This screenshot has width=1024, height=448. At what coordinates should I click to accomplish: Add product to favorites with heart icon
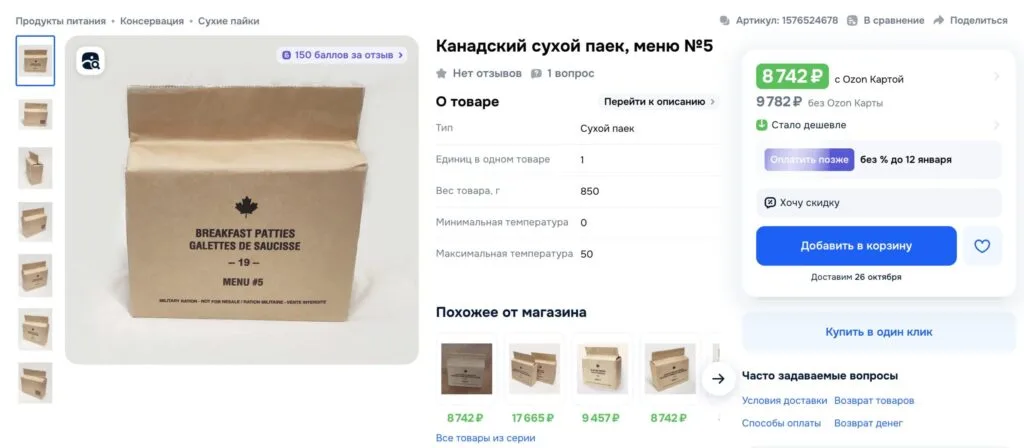click(982, 246)
